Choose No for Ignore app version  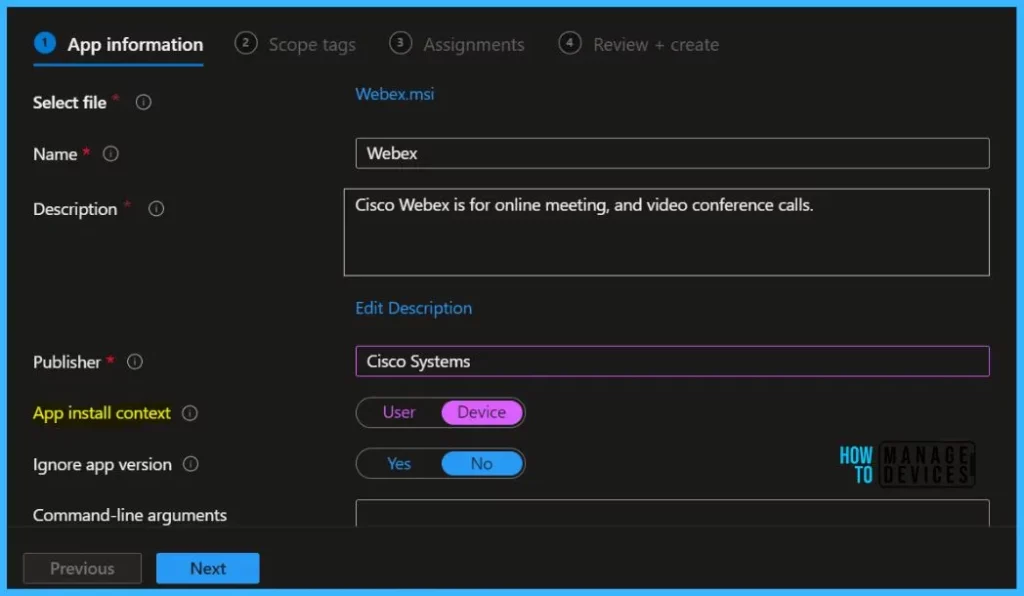coord(482,463)
